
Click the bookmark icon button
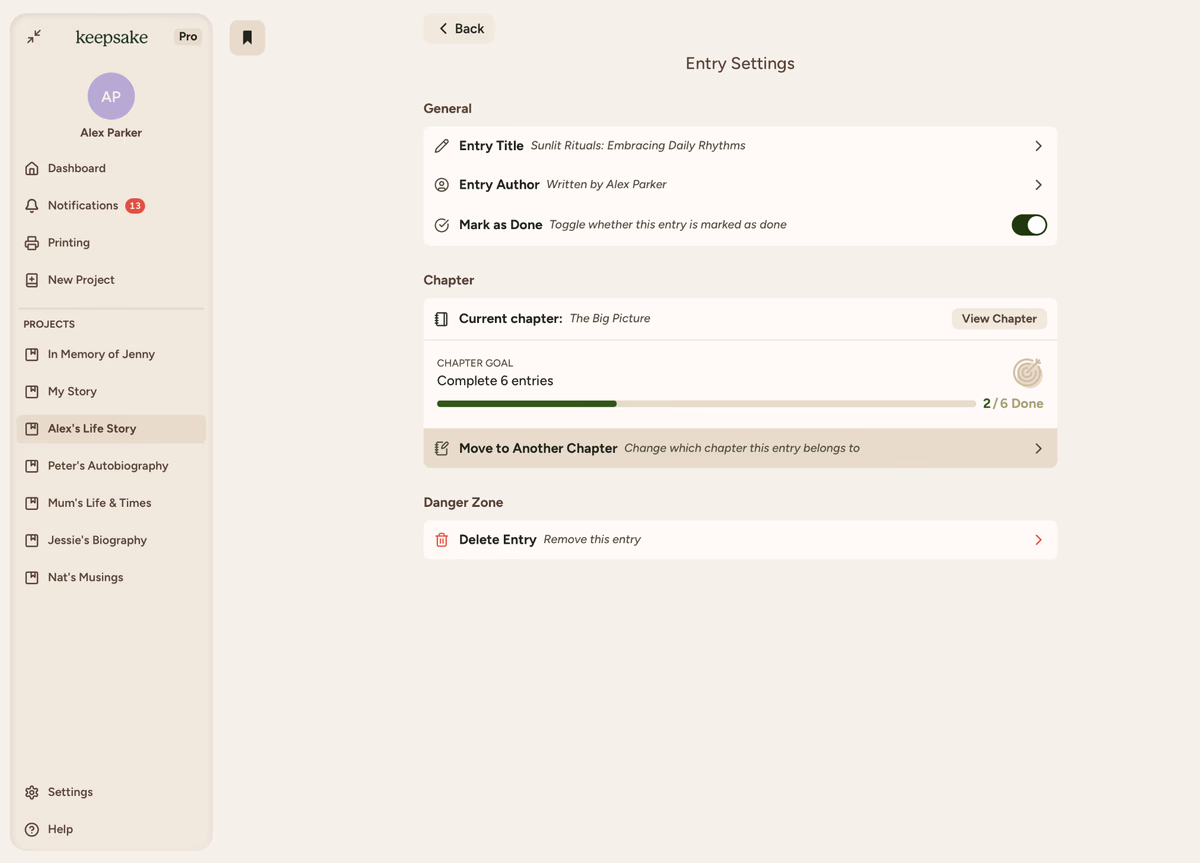click(247, 38)
